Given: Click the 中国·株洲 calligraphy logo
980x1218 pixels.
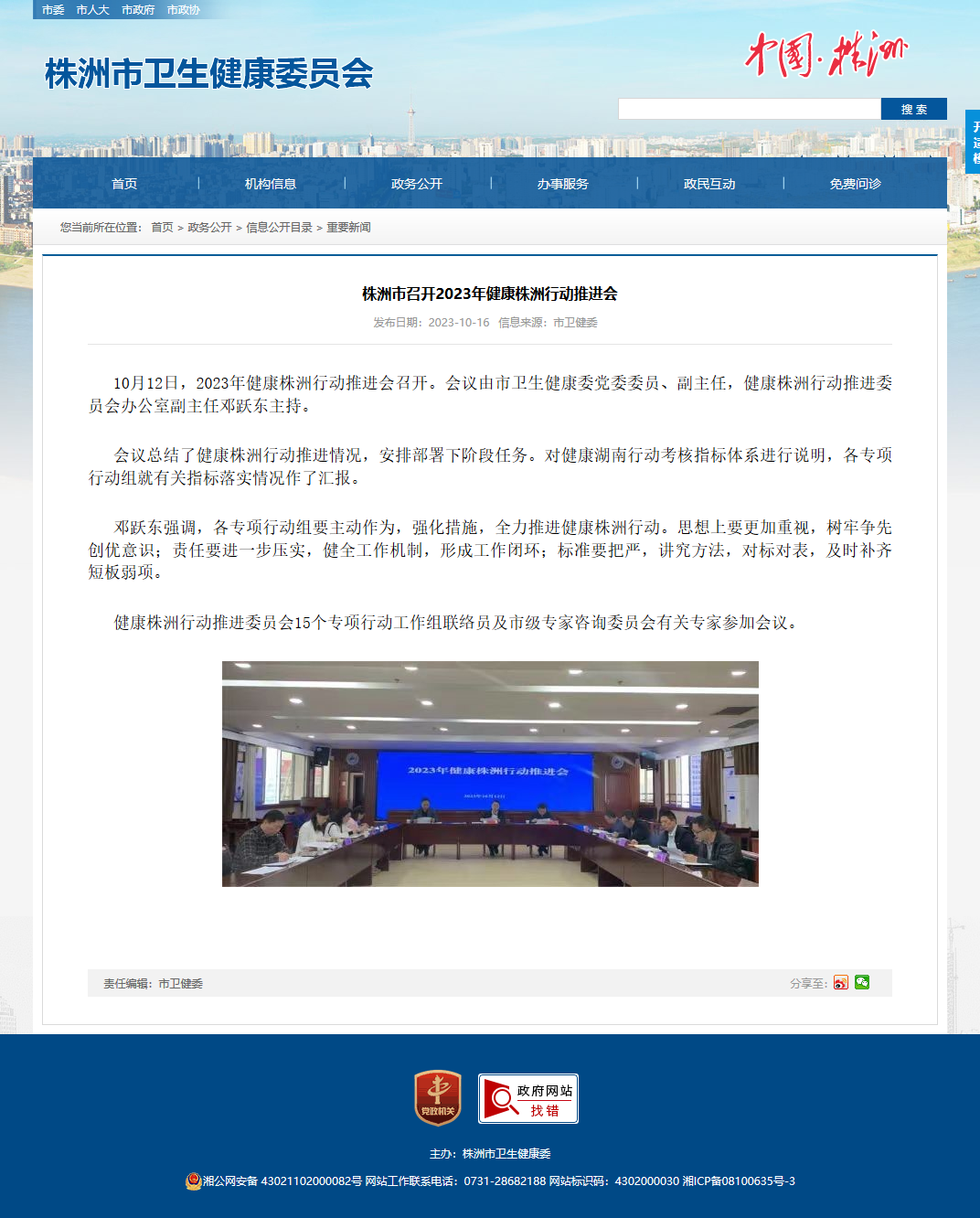Looking at the screenshot, I should (825, 55).
